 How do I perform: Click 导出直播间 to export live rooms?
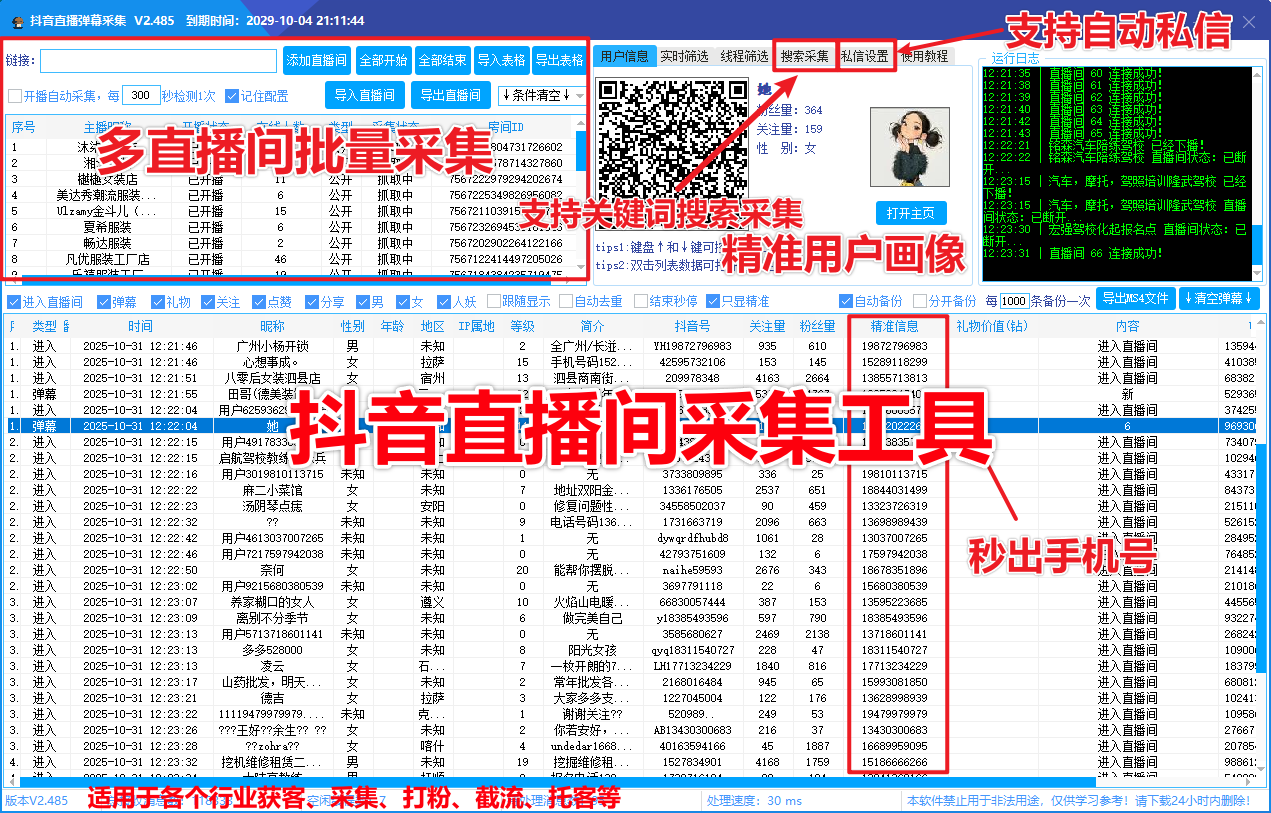point(450,95)
